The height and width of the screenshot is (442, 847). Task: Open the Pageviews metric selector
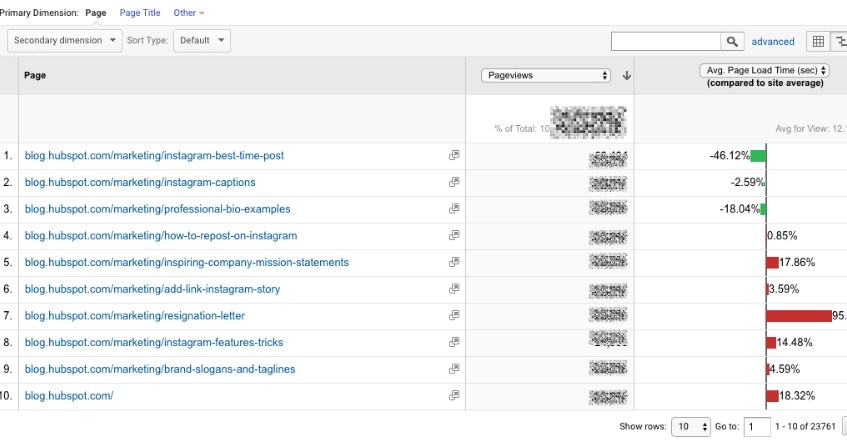click(x=546, y=76)
